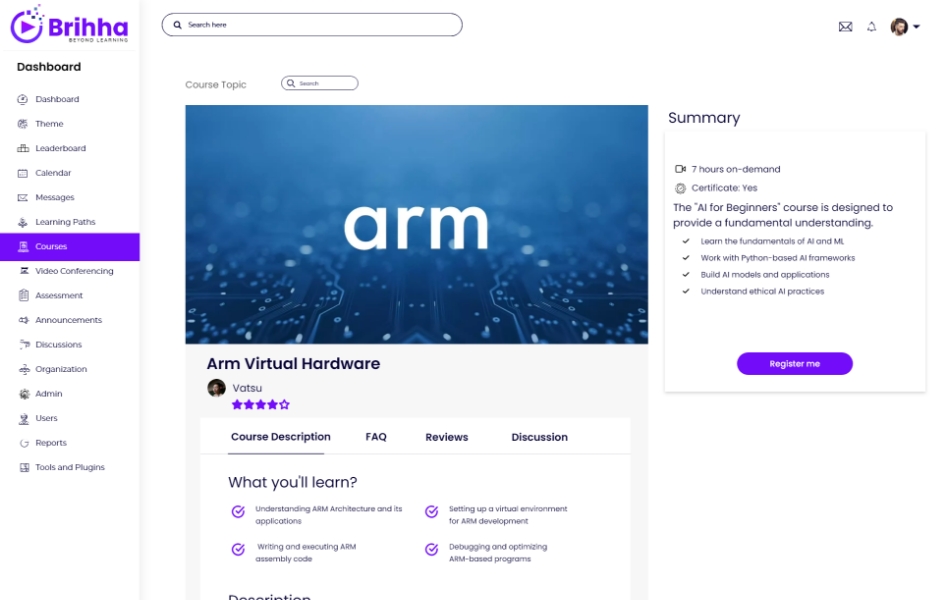Click check icon for Writing and executing ARM

tap(238, 550)
